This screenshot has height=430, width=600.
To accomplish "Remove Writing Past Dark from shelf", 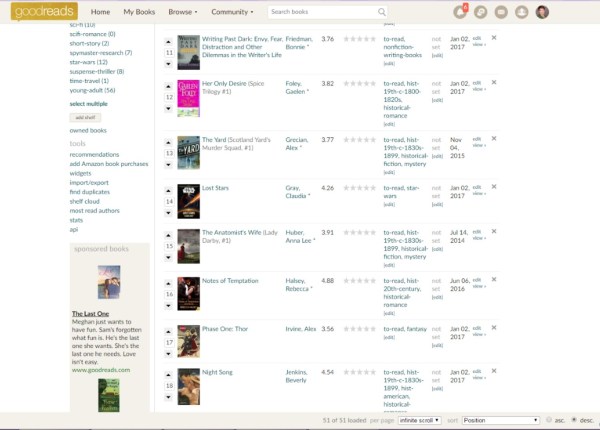I will pos(494,37).
